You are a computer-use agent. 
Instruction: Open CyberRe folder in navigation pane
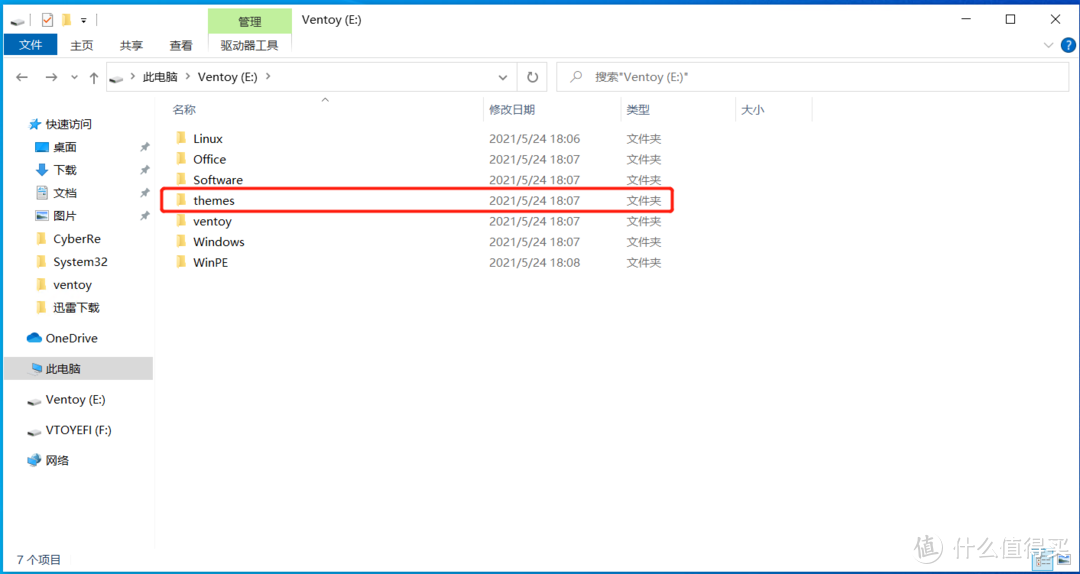point(77,238)
